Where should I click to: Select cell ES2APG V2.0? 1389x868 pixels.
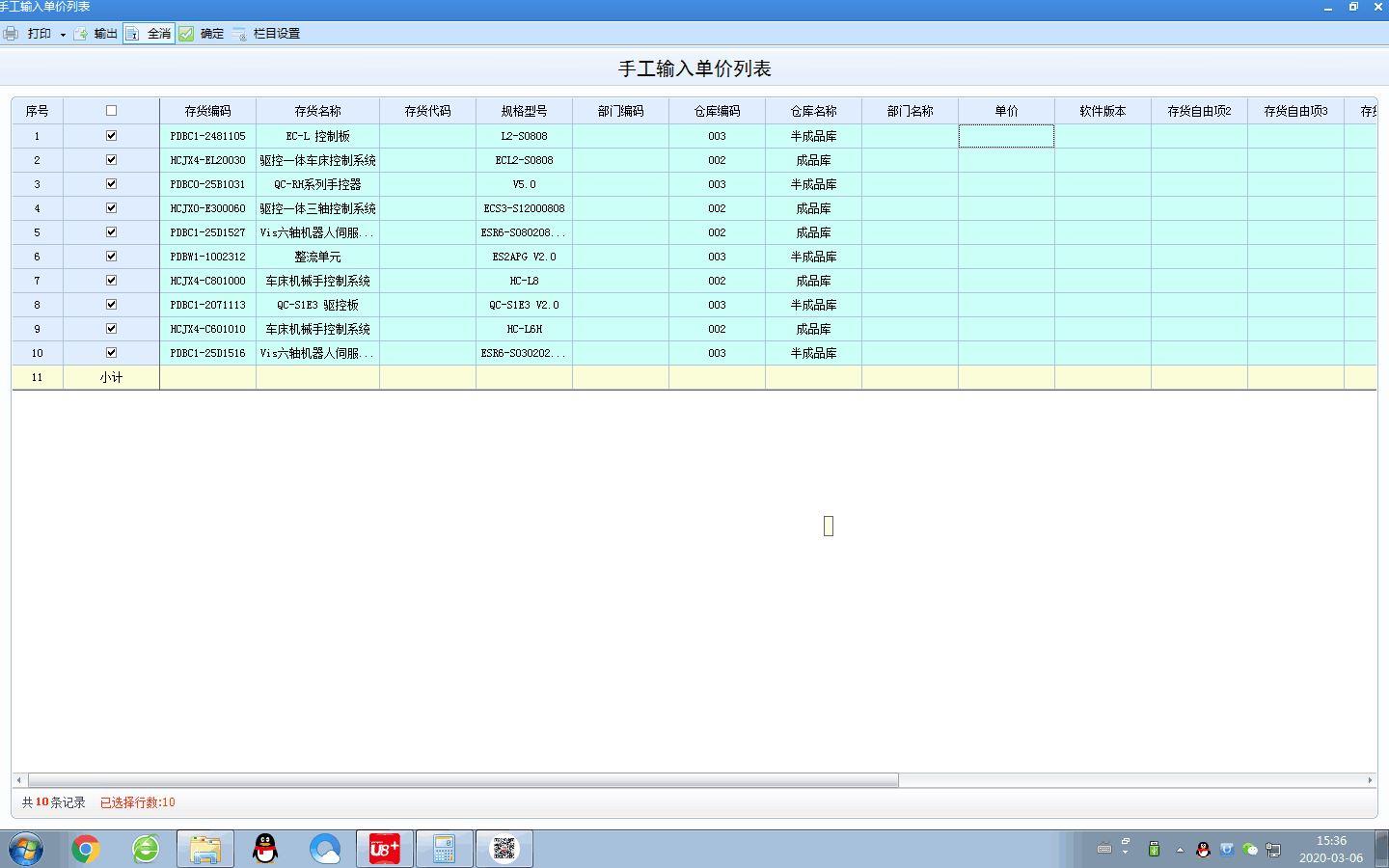coord(524,257)
